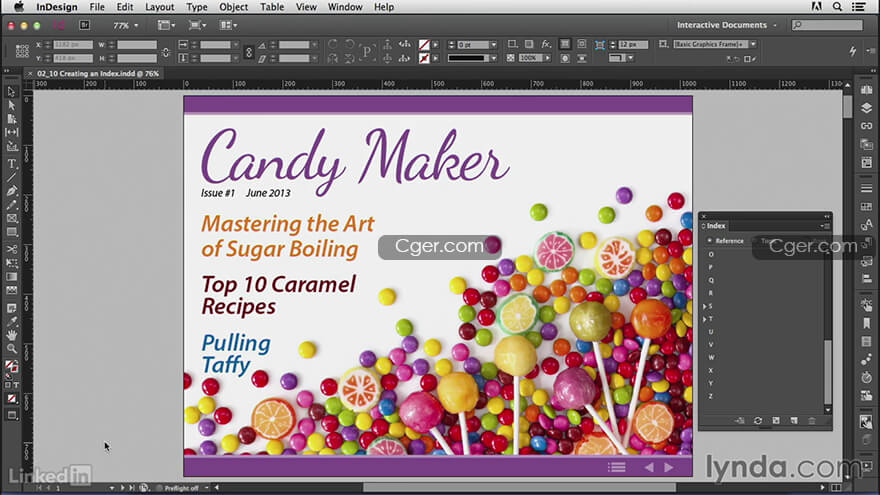Image resolution: width=880 pixels, height=495 pixels.
Task: Click the Index panel tab
Action: [716, 226]
